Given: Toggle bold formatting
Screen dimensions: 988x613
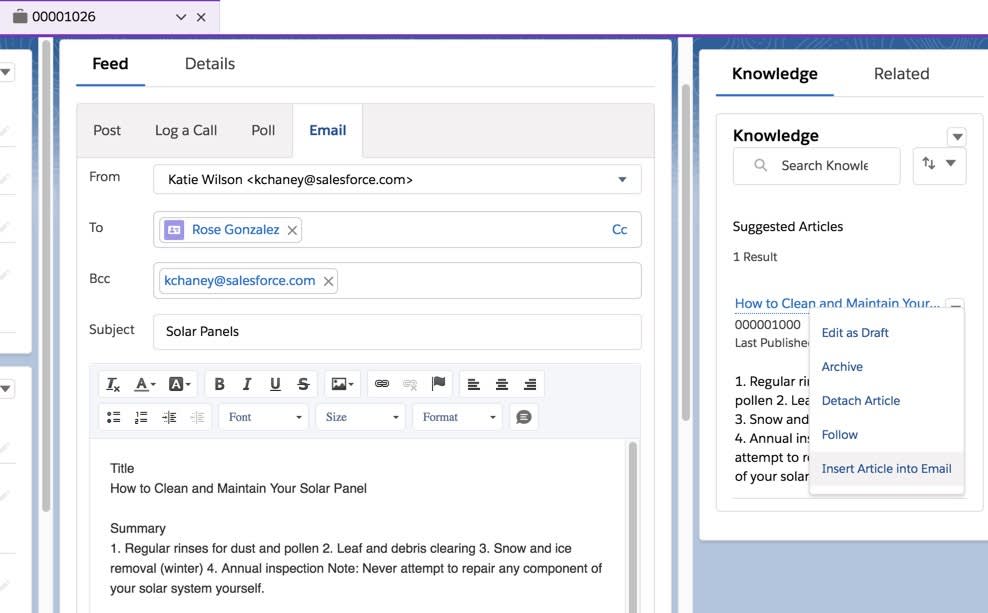Looking at the screenshot, I should tap(219, 384).
